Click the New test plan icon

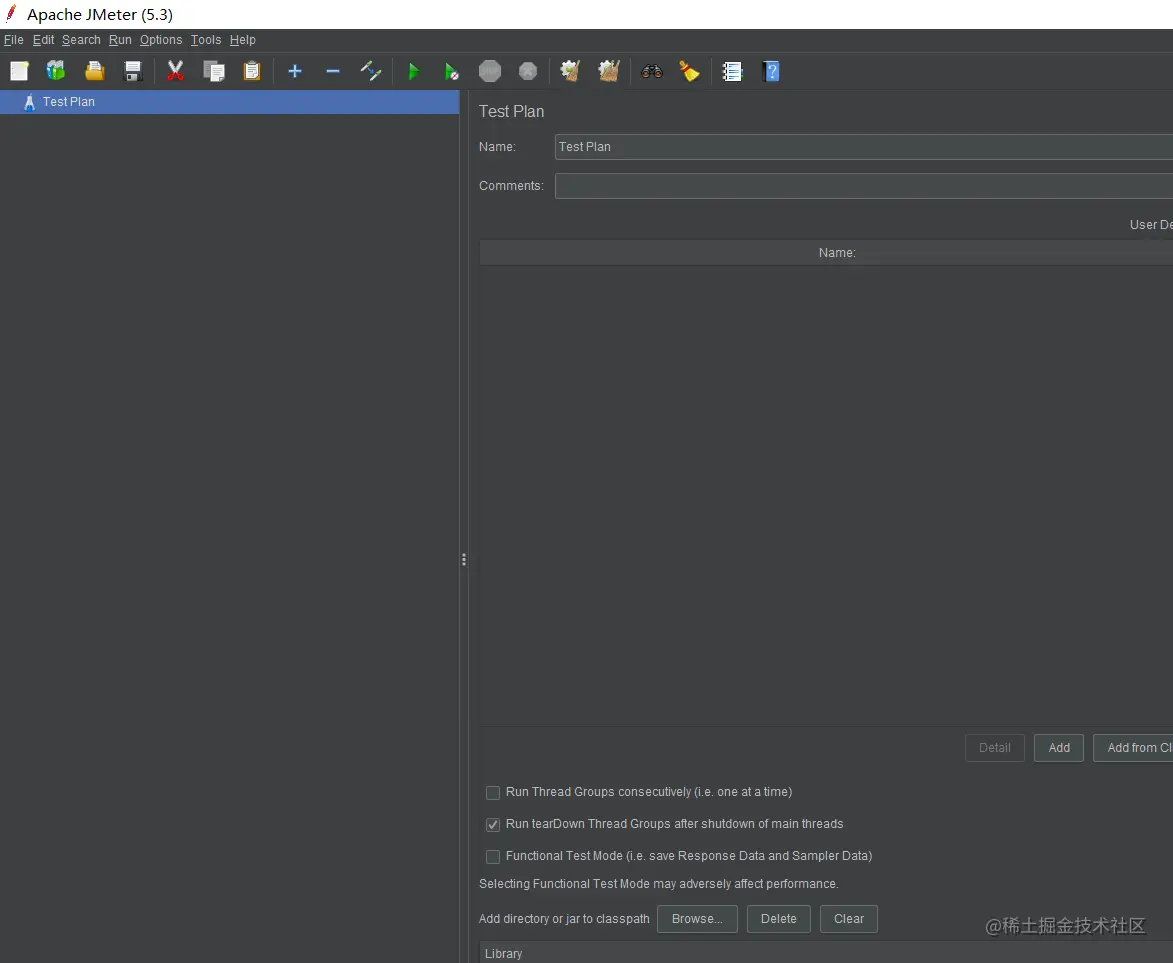point(19,71)
